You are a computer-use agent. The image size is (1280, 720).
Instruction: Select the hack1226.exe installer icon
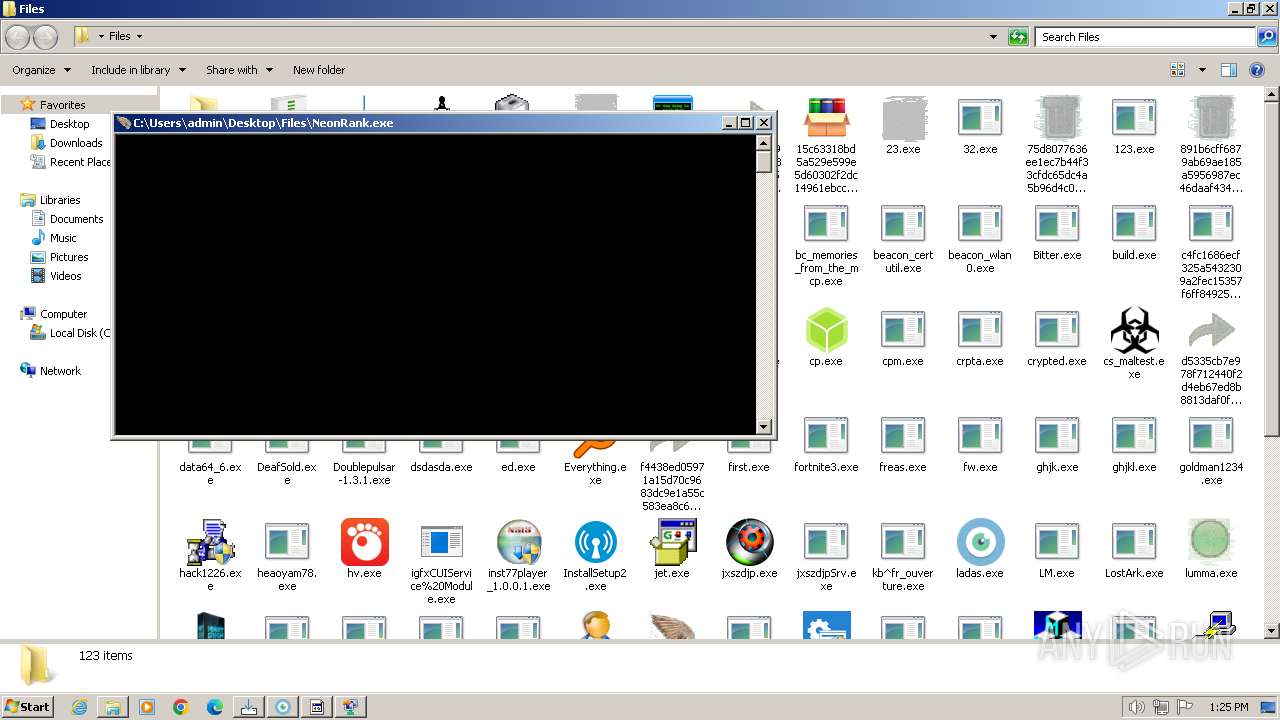210,542
